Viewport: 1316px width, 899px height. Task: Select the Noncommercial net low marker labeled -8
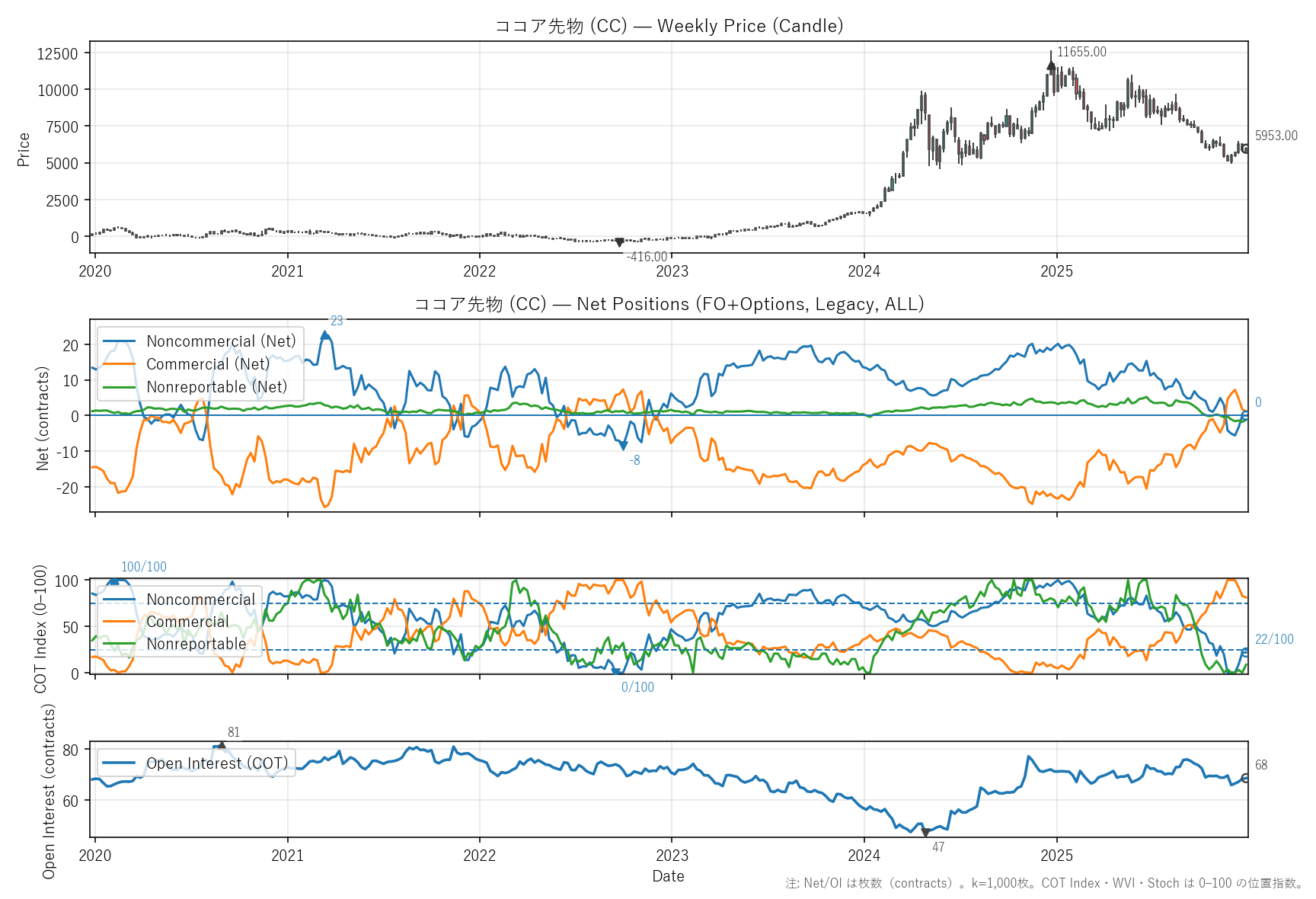click(623, 446)
